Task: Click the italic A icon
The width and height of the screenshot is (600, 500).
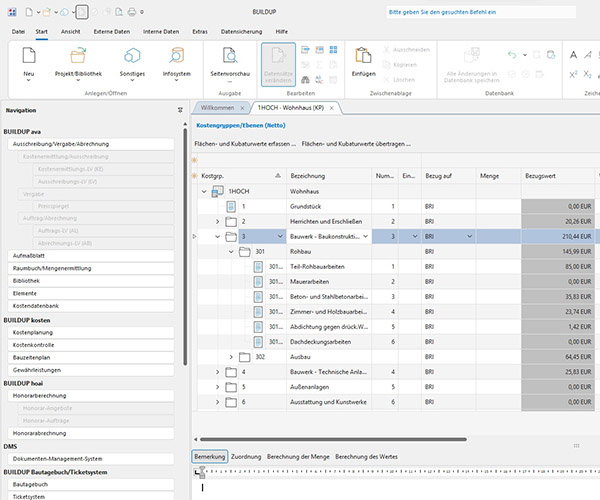Action: point(588,55)
